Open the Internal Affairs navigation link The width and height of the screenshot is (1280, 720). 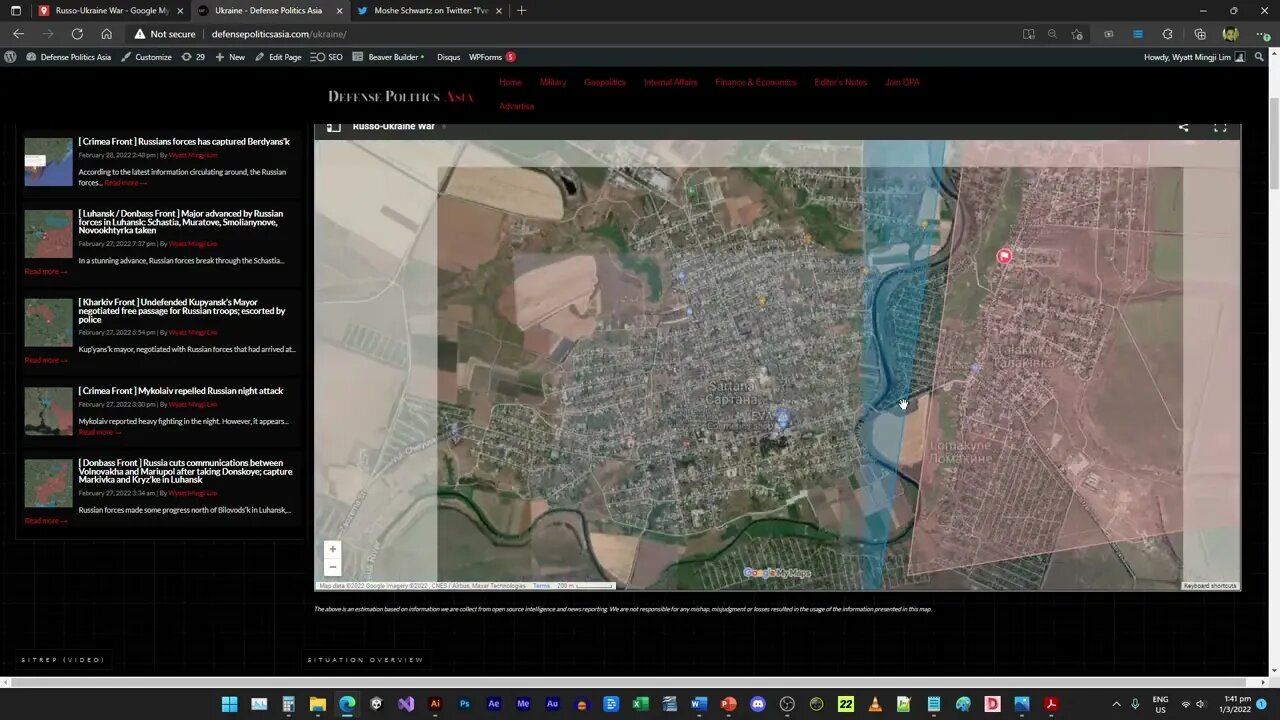coord(671,82)
